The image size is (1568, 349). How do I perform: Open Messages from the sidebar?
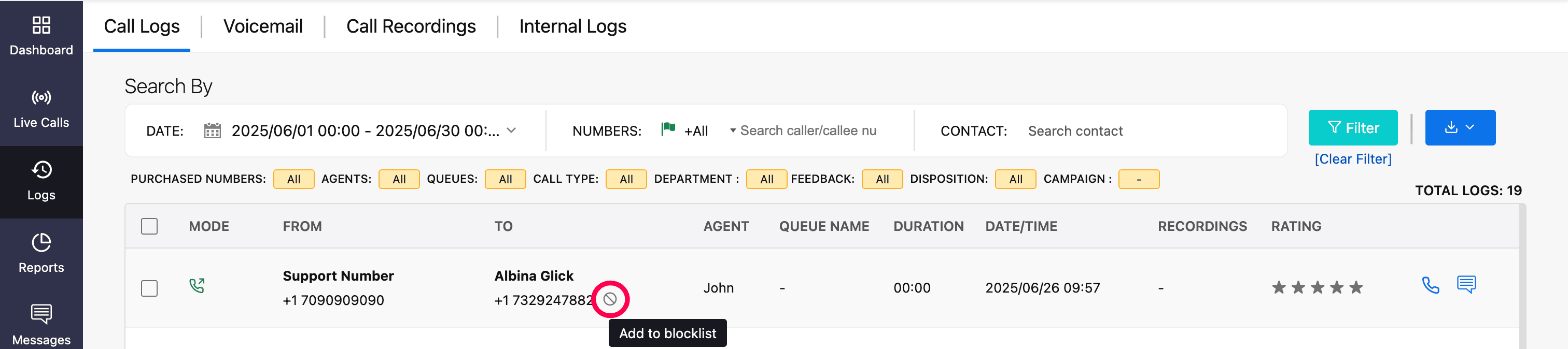(x=41, y=325)
